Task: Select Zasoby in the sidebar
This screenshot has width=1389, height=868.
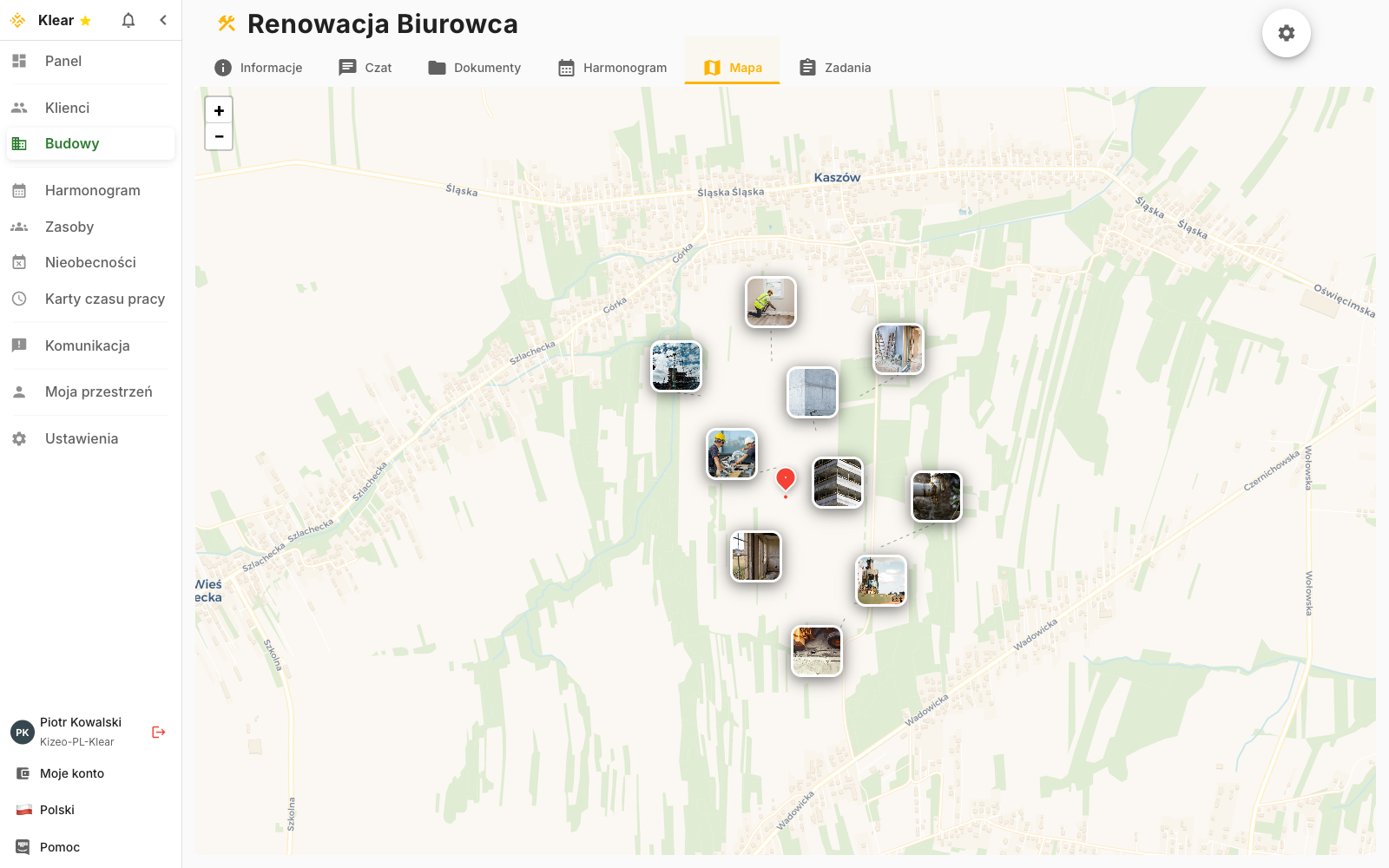Action: (x=69, y=227)
